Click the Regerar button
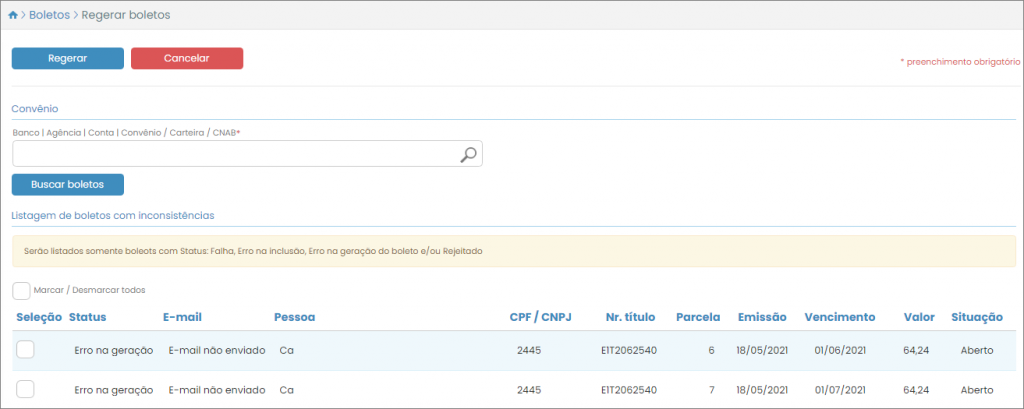The image size is (1024, 409). tap(68, 58)
